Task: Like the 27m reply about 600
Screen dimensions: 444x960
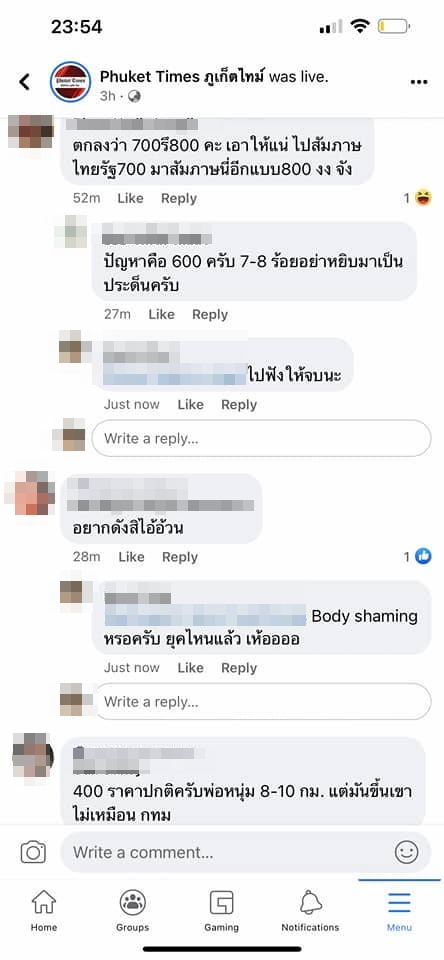Action: pyautogui.click(x=162, y=314)
